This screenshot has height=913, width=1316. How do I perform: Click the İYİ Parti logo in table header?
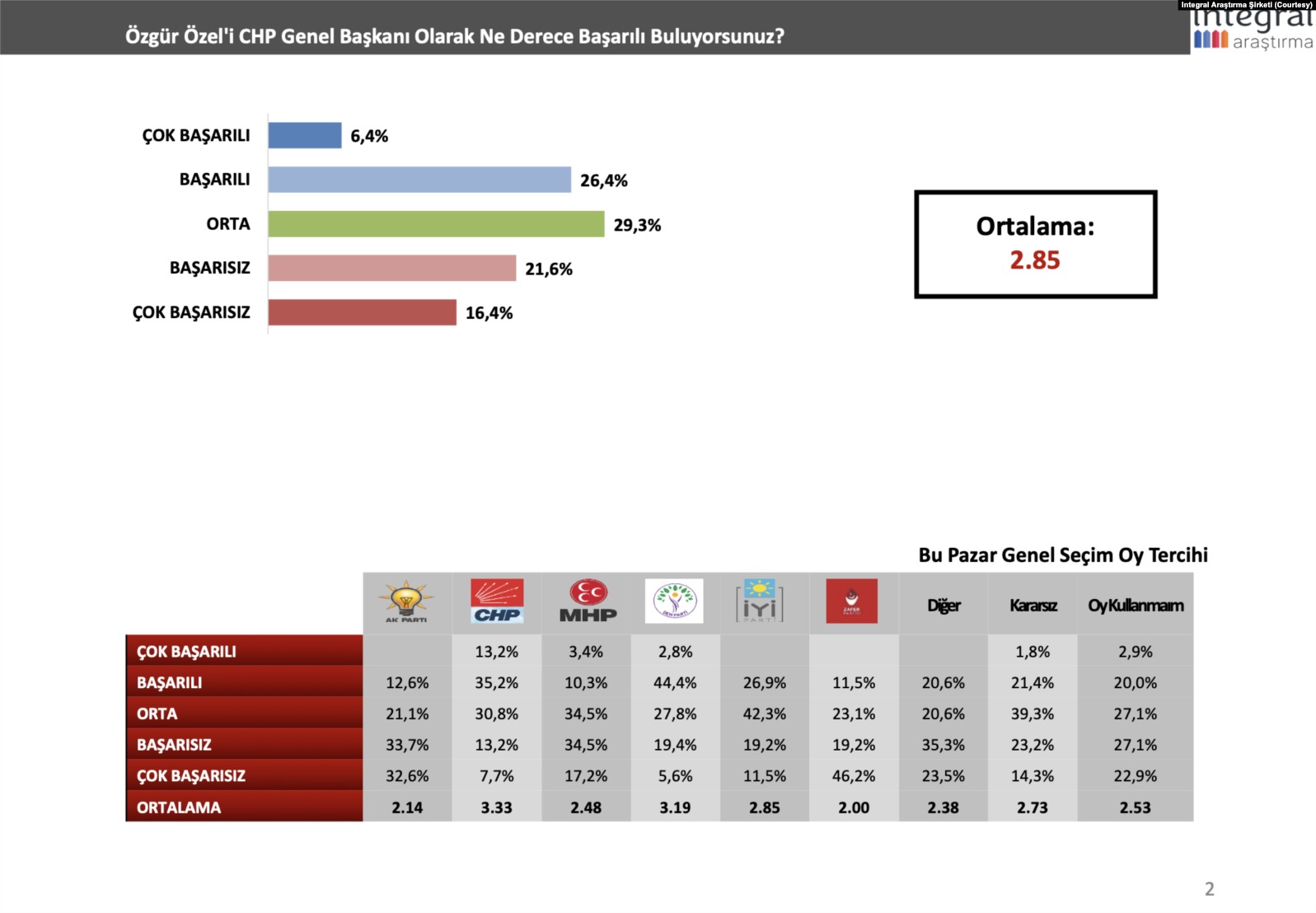point(759,601)
